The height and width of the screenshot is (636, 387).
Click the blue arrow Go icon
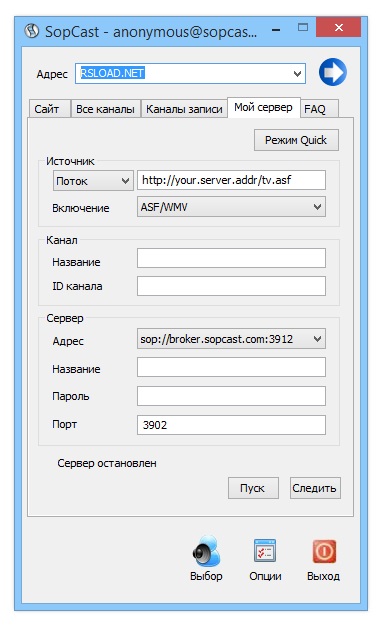(x=333, y=72)
